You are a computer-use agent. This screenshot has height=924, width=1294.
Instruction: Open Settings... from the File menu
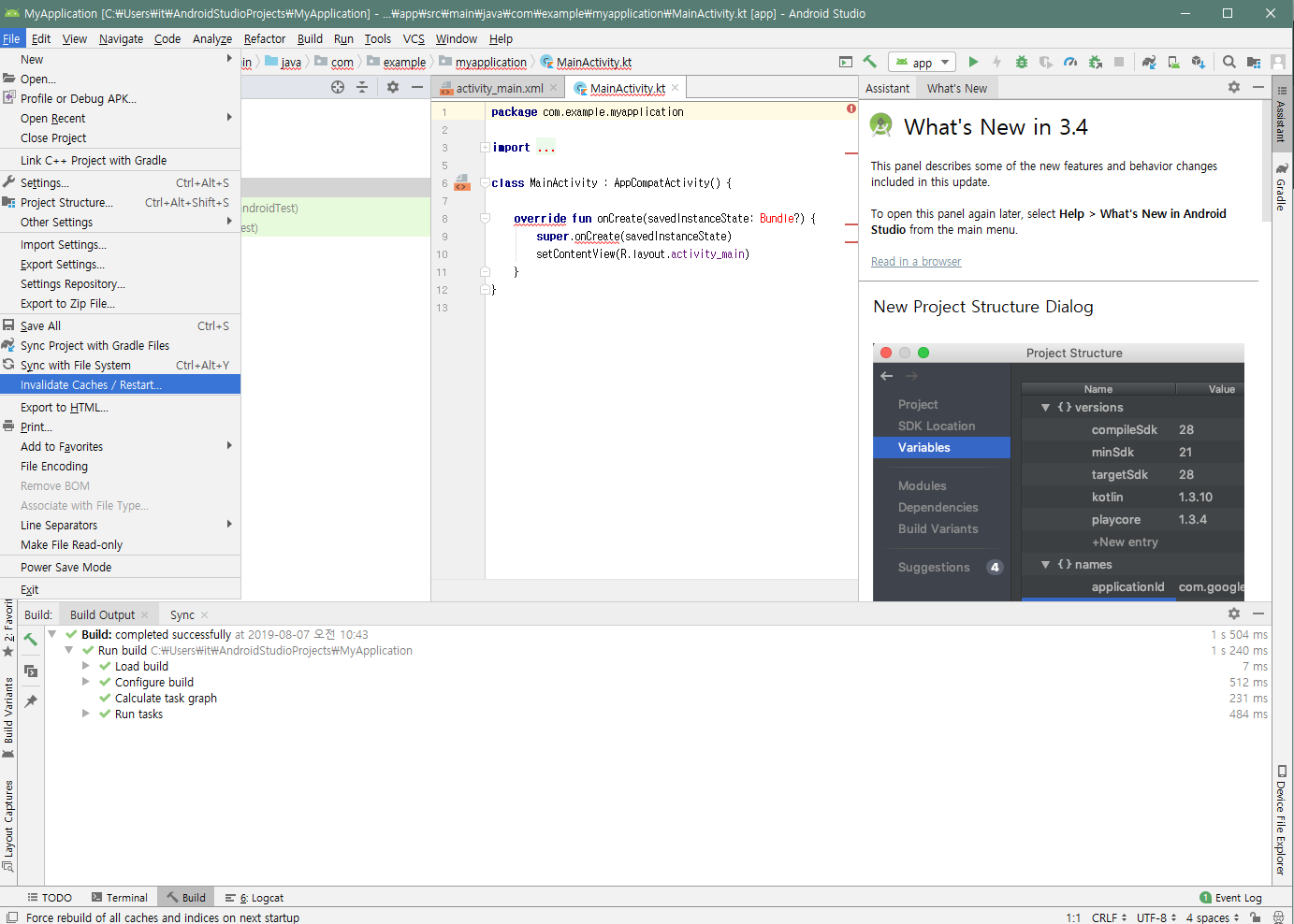point(120,182)
